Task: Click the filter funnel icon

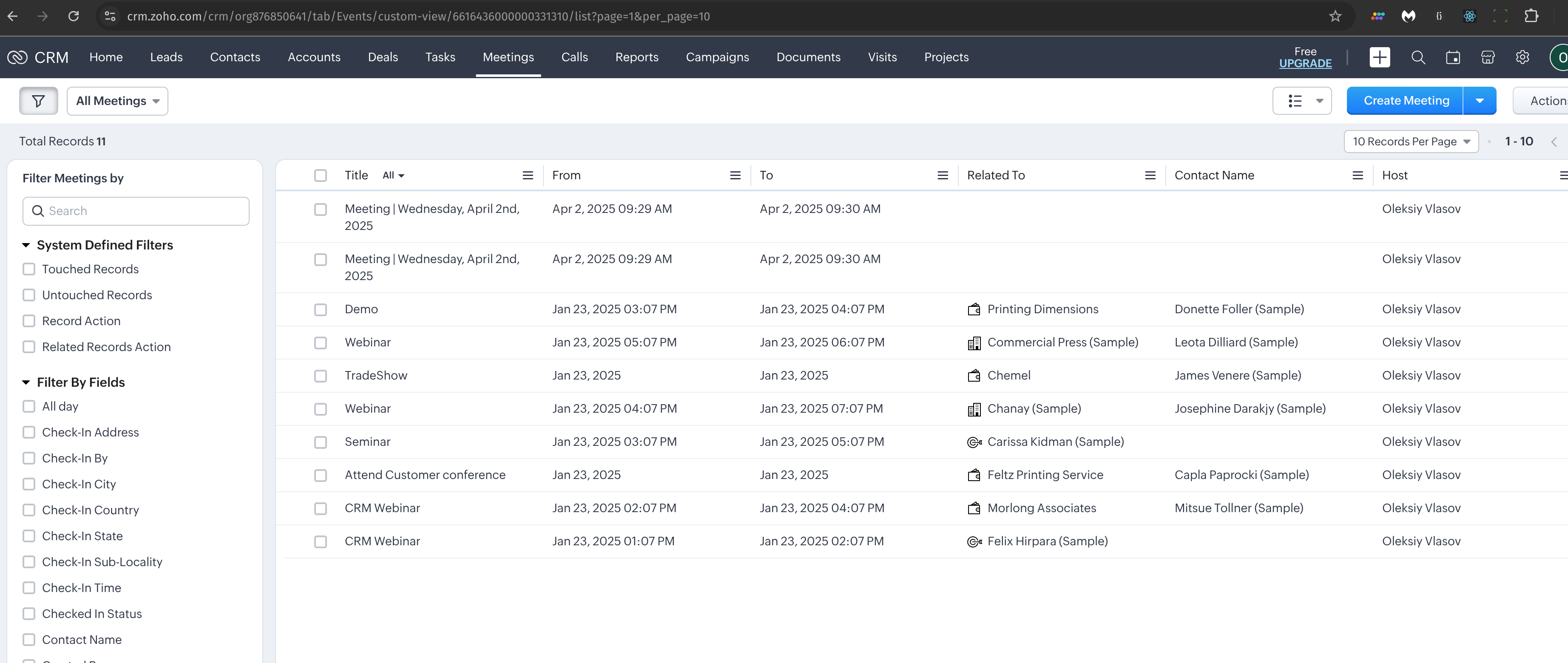Action: click(x=38, y=101)
